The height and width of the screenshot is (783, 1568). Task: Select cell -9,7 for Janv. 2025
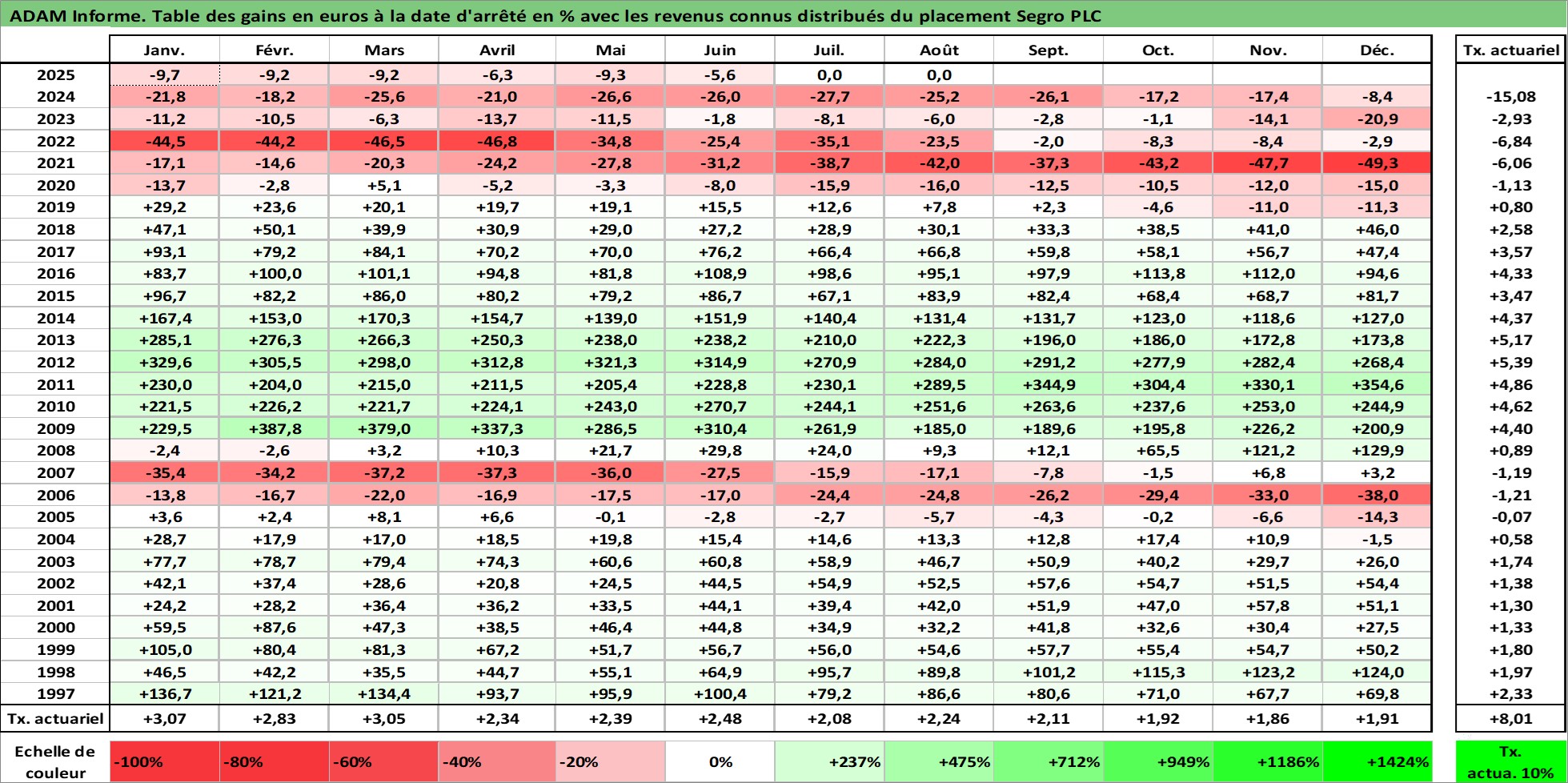[164, 75]
